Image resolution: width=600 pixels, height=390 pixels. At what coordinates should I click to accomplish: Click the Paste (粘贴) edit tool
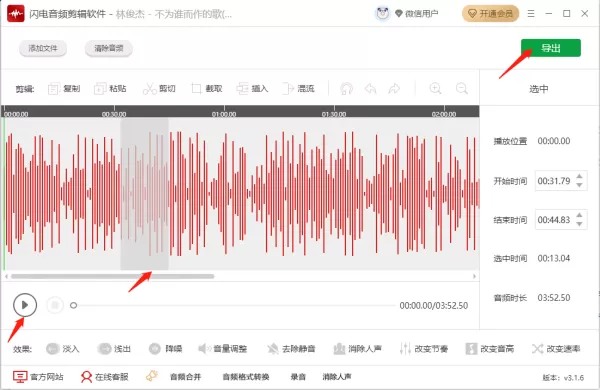tap(110, 89)
